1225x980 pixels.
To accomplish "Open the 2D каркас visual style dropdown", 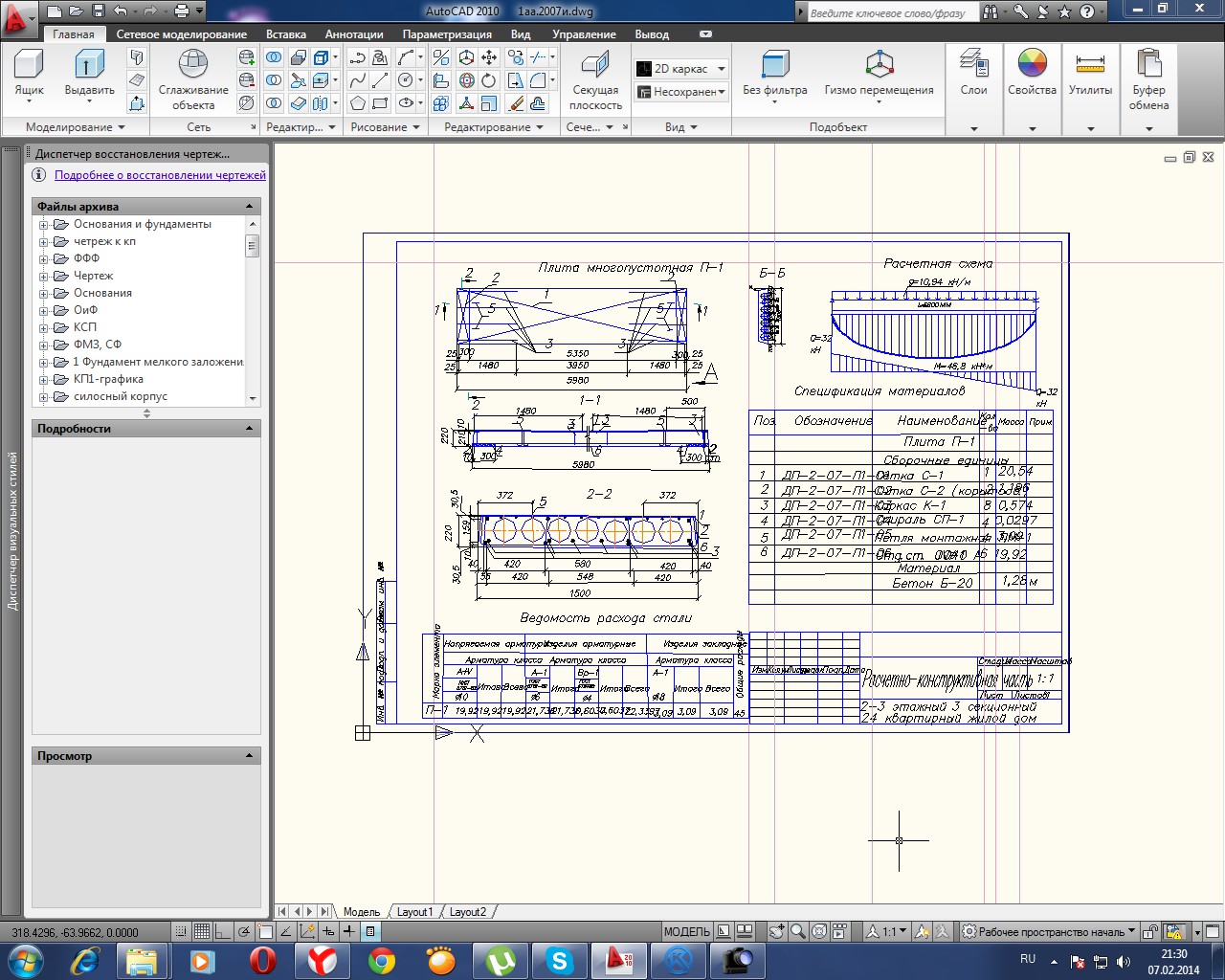I will tap(681, 69).
